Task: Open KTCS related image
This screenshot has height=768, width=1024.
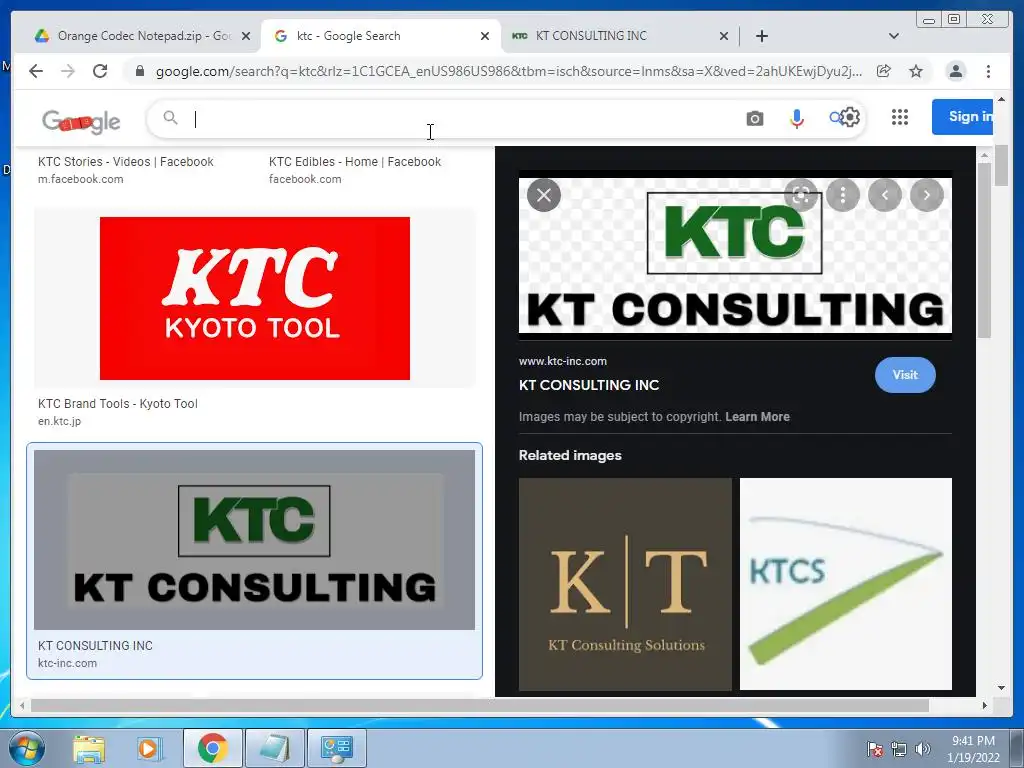Action: (846, 584)
